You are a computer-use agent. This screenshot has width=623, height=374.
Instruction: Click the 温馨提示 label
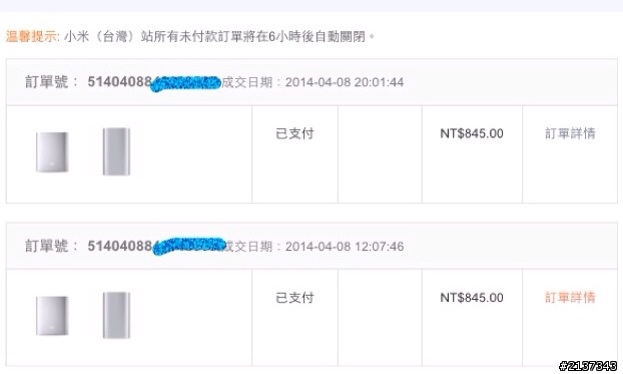tap(32, 37)
